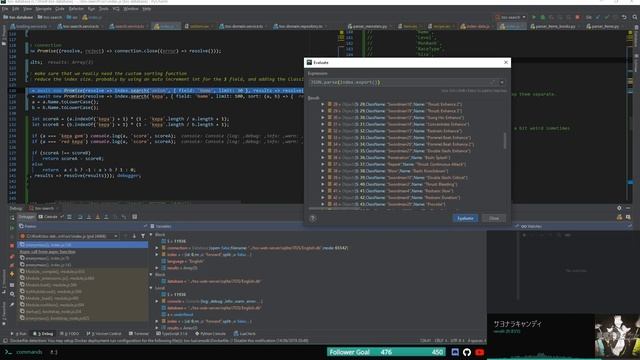
Task: Open Search Everywhere magnifier in top toolbar
Action: (x=635, y=17)
